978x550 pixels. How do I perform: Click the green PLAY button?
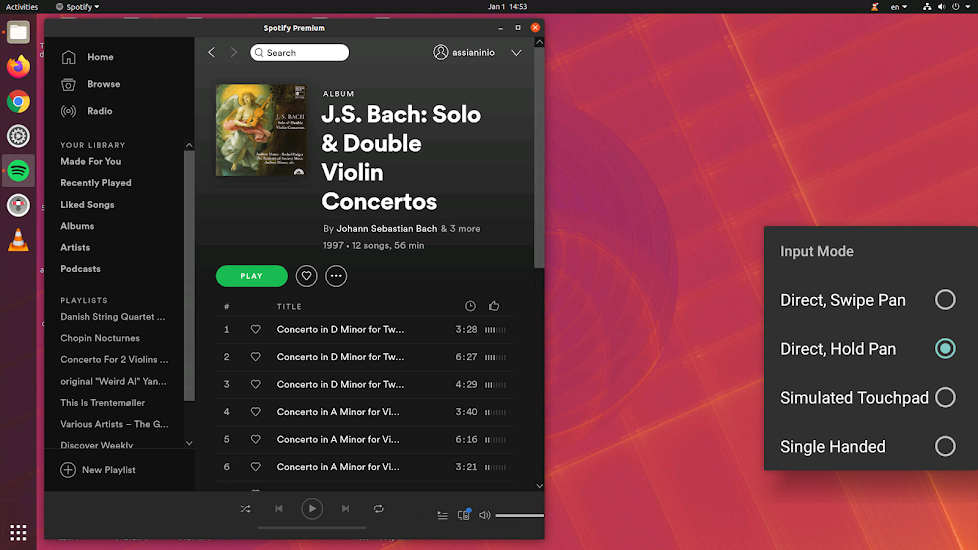[x=251, y=276]
